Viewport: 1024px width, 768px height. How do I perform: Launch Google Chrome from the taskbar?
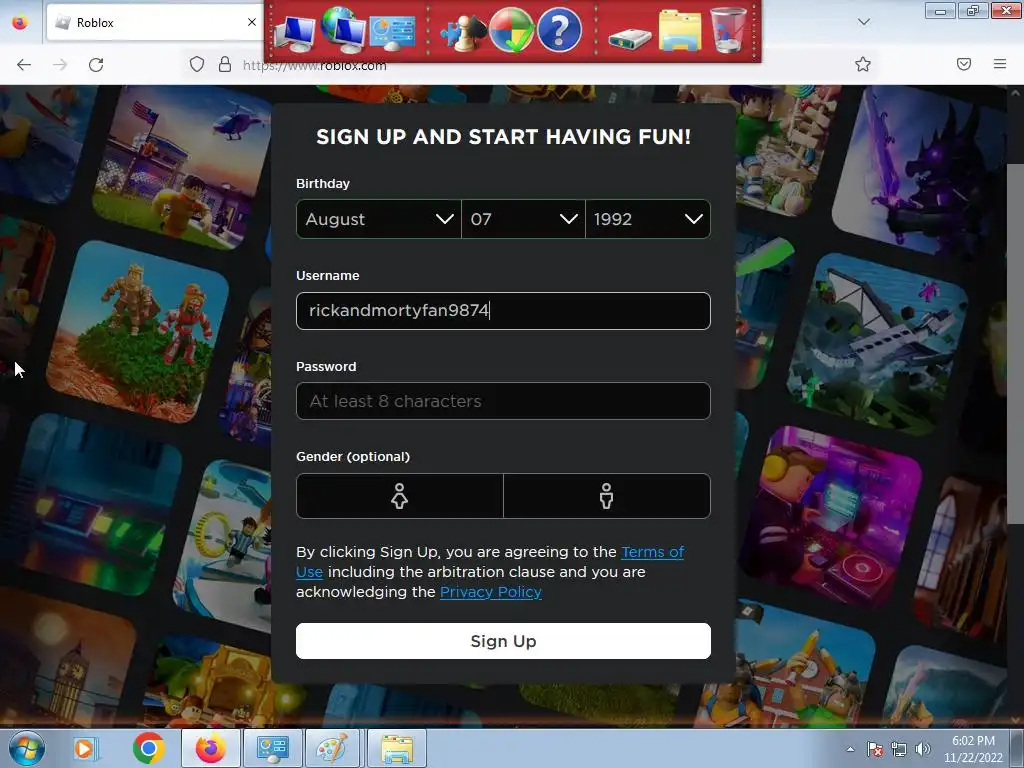(149, 748)
